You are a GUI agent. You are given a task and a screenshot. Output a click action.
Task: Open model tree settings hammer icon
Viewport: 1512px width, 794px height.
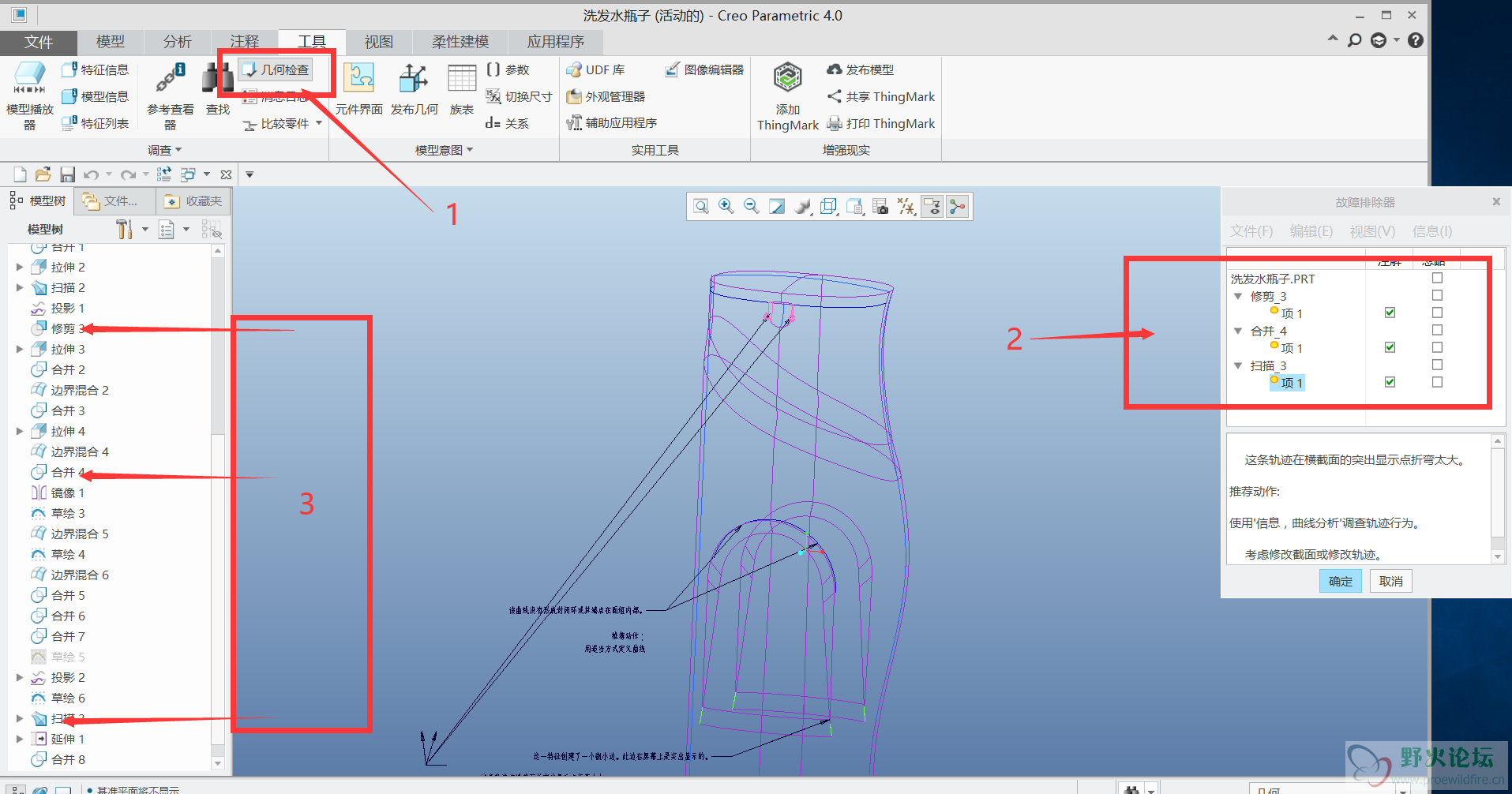(124, 230)
